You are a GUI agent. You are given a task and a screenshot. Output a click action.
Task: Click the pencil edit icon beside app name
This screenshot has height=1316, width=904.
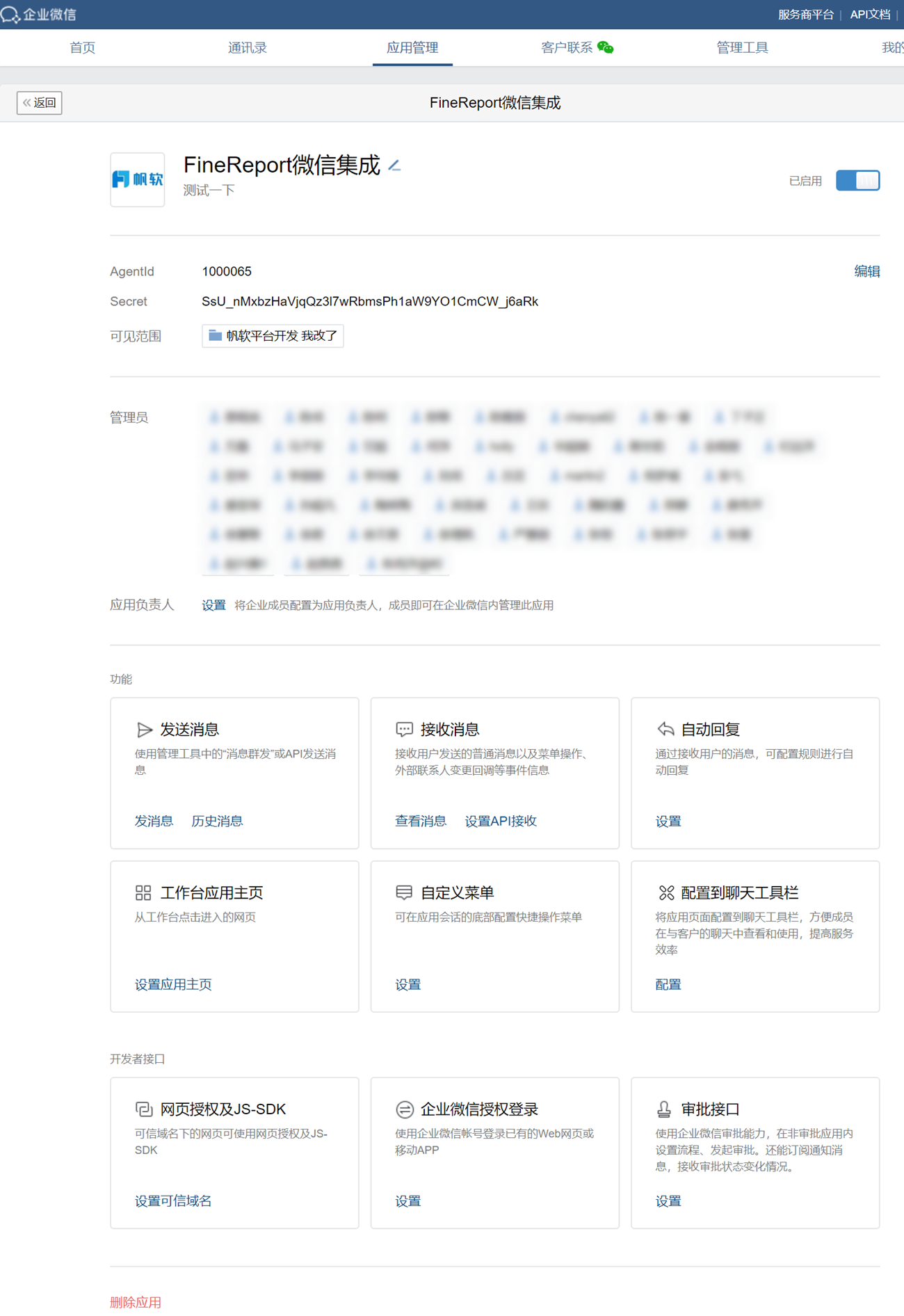tap(394, 166)
